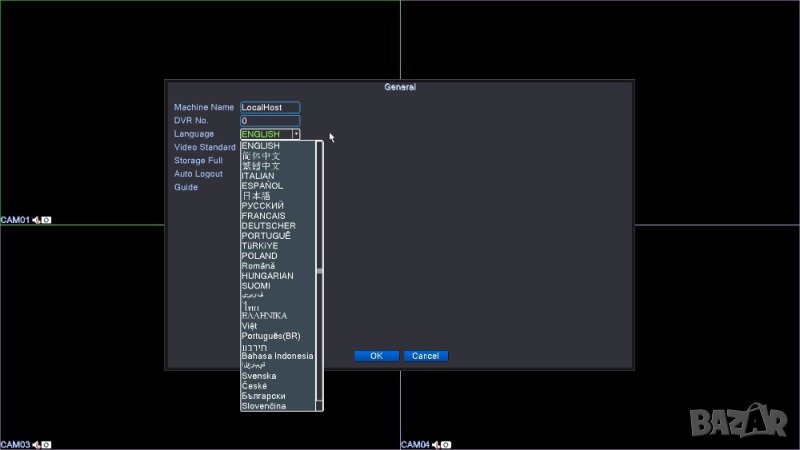Click the Machine Name input field

tap(270, 108)
